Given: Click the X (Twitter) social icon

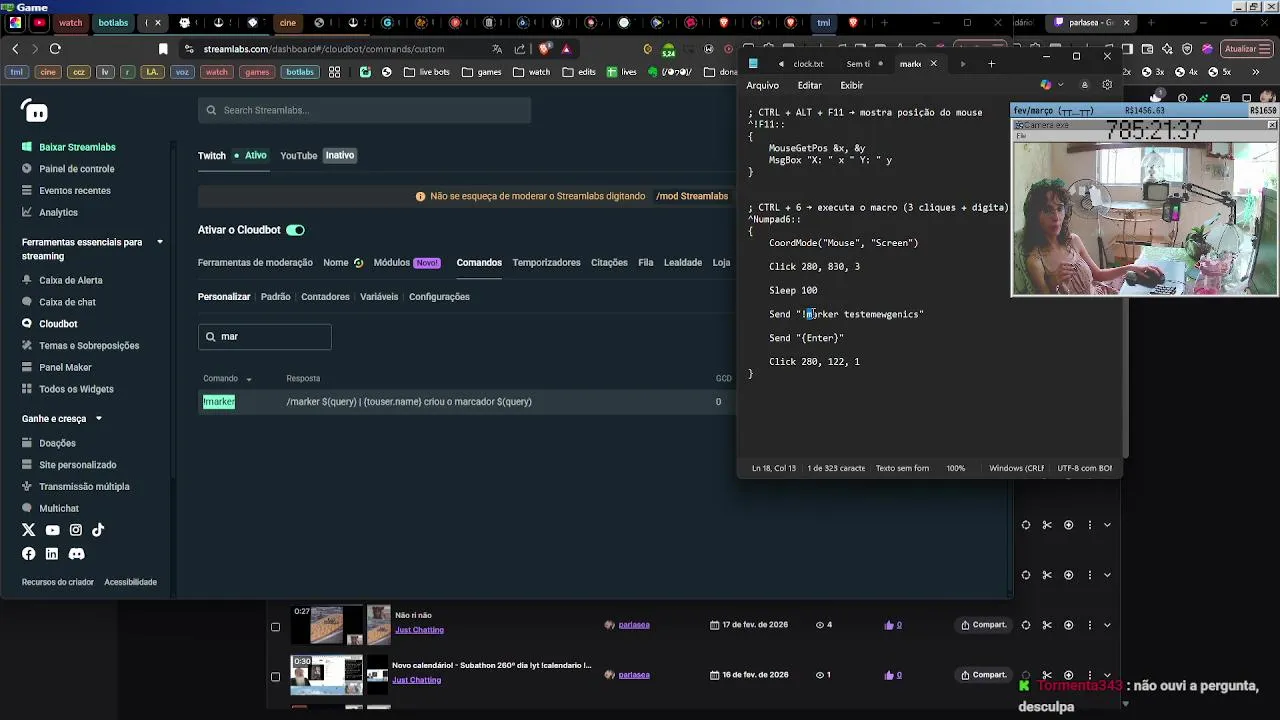Looking at the screenshot, I should [x=28, y=530].
